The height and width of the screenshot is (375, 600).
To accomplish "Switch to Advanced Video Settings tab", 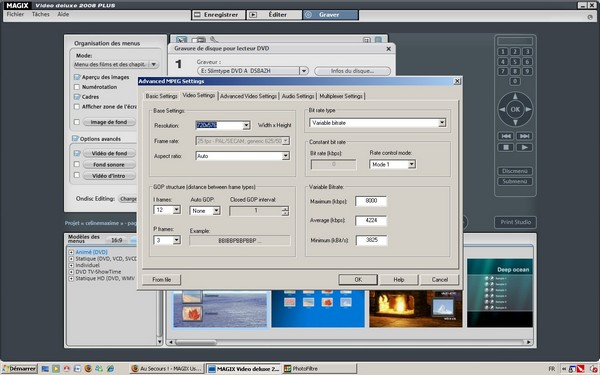I will click(x=248, y=96).
